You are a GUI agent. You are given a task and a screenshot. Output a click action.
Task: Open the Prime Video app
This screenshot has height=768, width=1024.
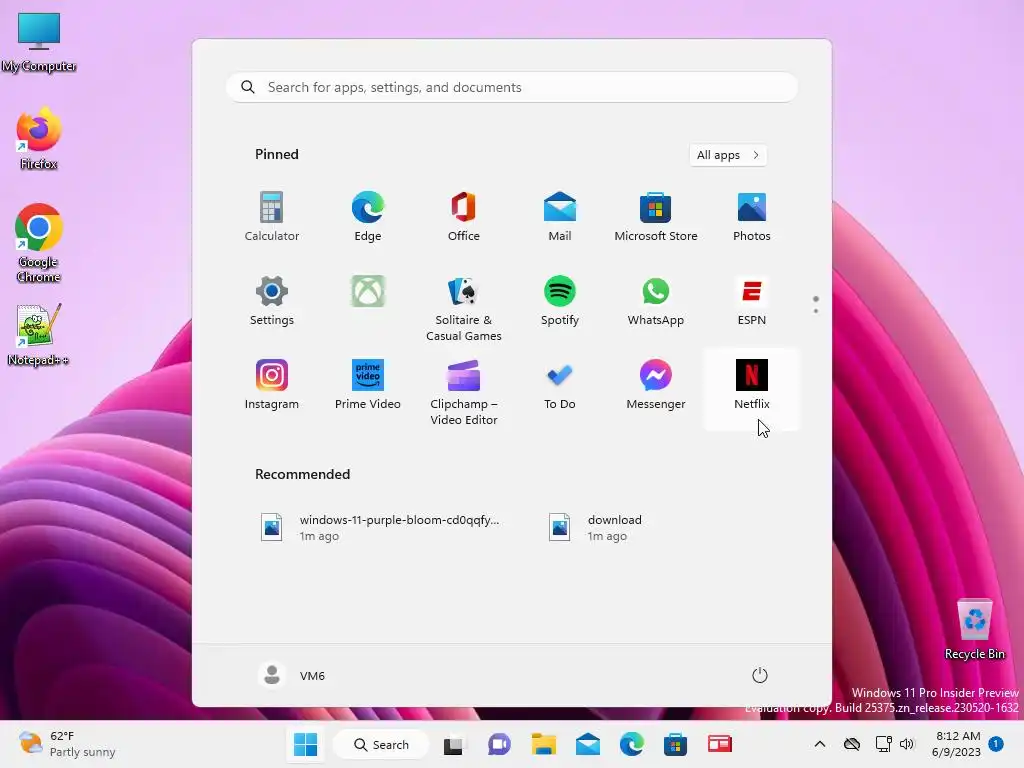(368, 385)
